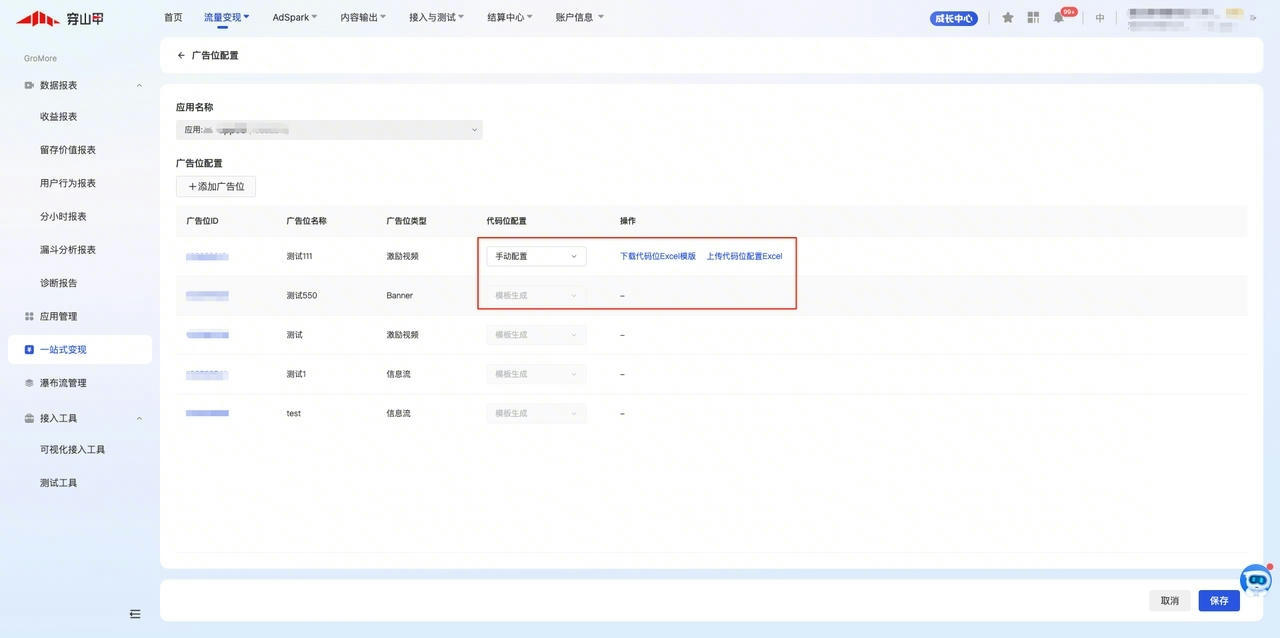Viewport: 1280px width, 638px height.
Task: Select 瀑布流管理 in the sidebar
Action: [63, 383]
